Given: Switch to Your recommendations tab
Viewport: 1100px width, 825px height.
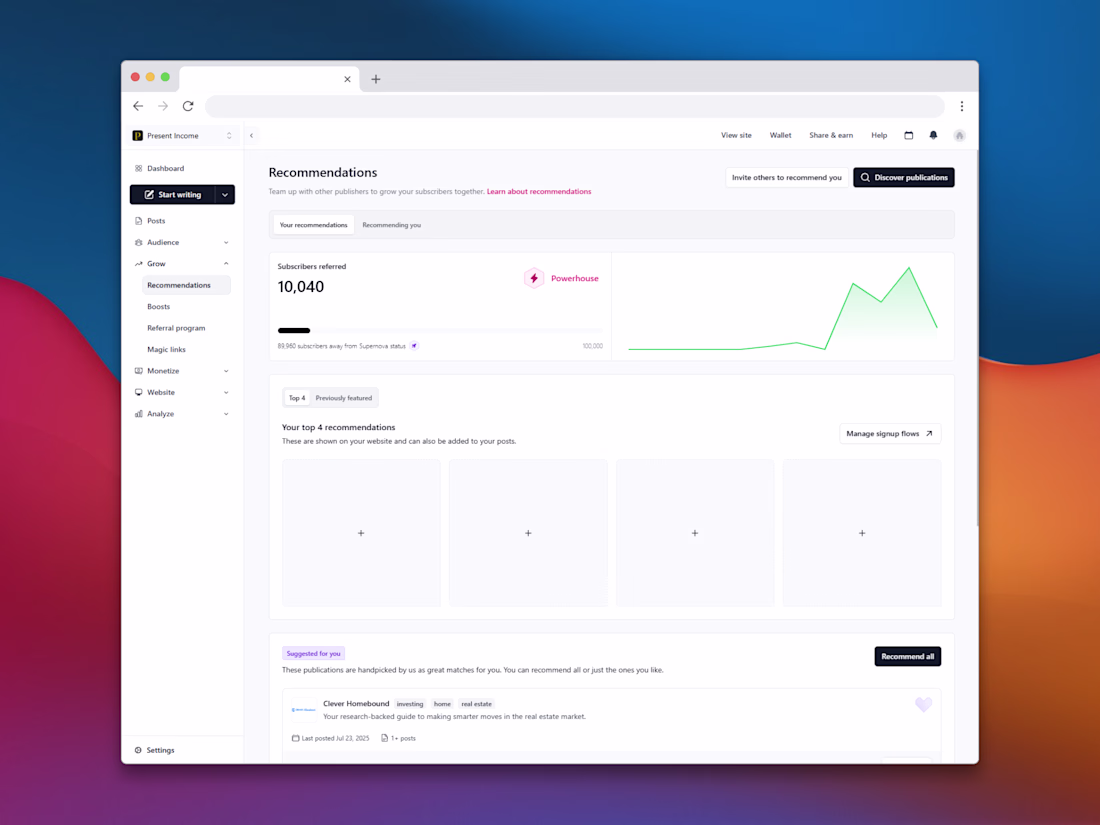Looking at the screenshot, I should pyautogui.click(x=314, y=225).
